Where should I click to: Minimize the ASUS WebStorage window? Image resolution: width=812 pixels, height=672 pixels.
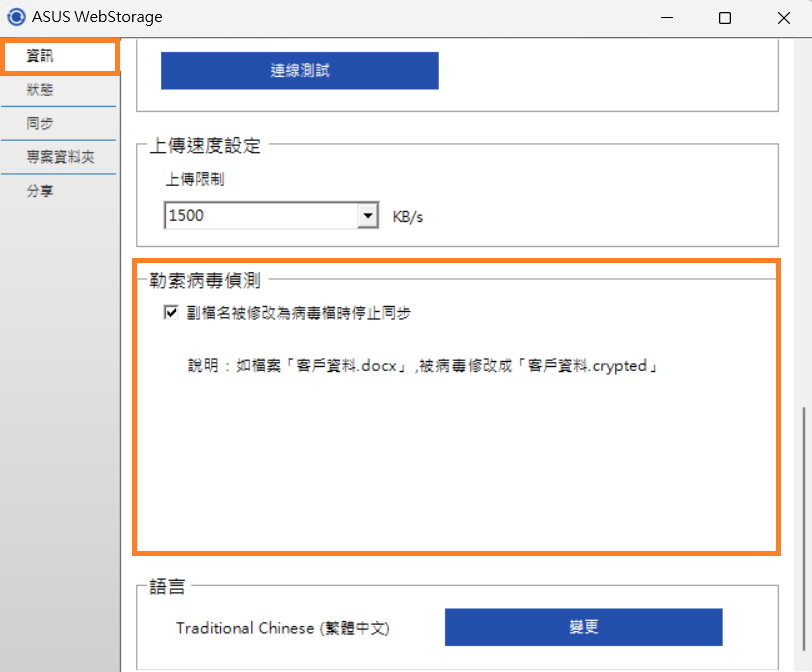(667, 18)
